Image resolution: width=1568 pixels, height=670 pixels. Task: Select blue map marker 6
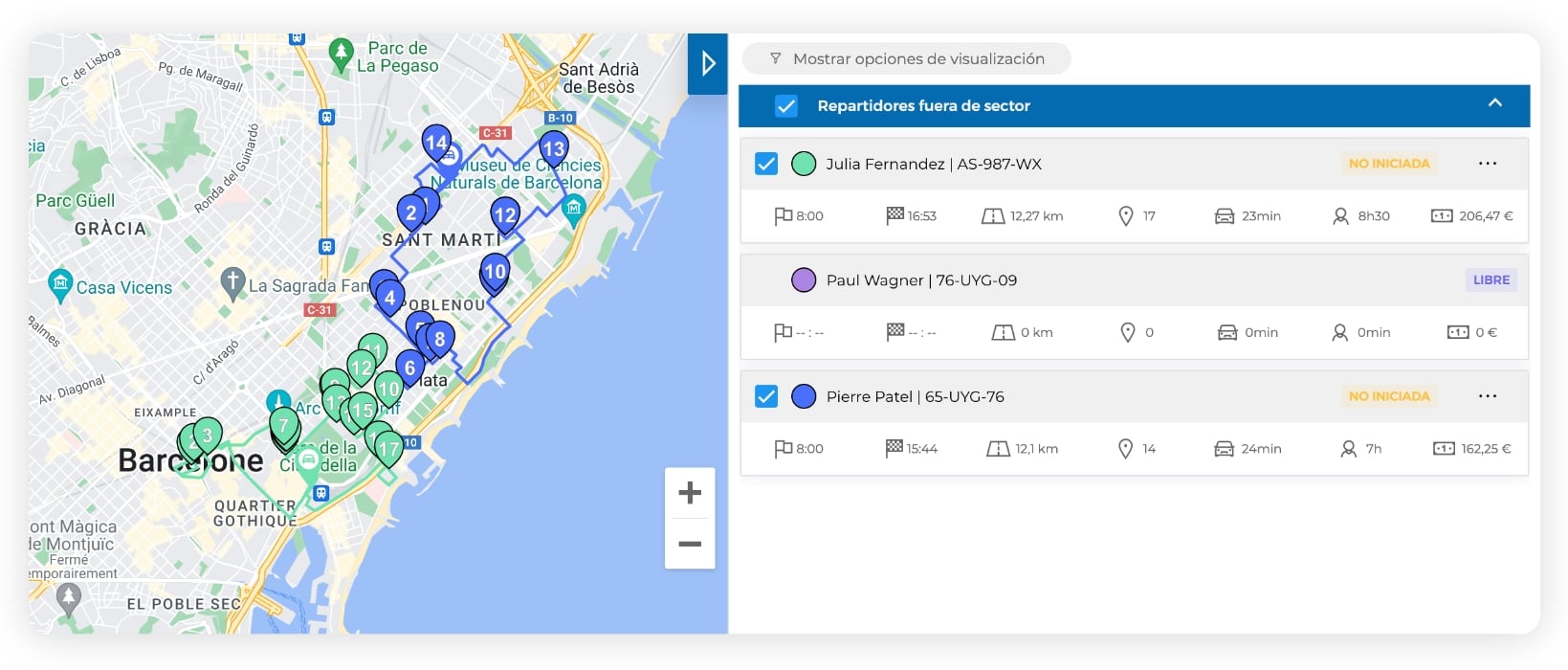pyautogui.click(x=410, y=369)
